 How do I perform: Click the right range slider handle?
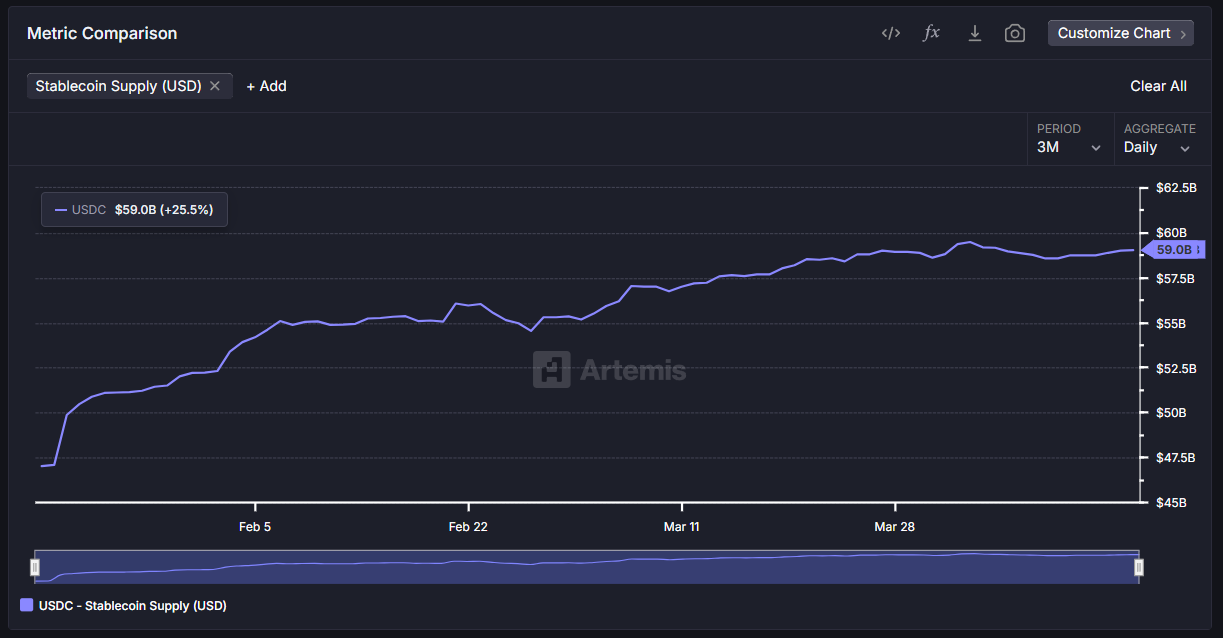[x=1138, y=568]
